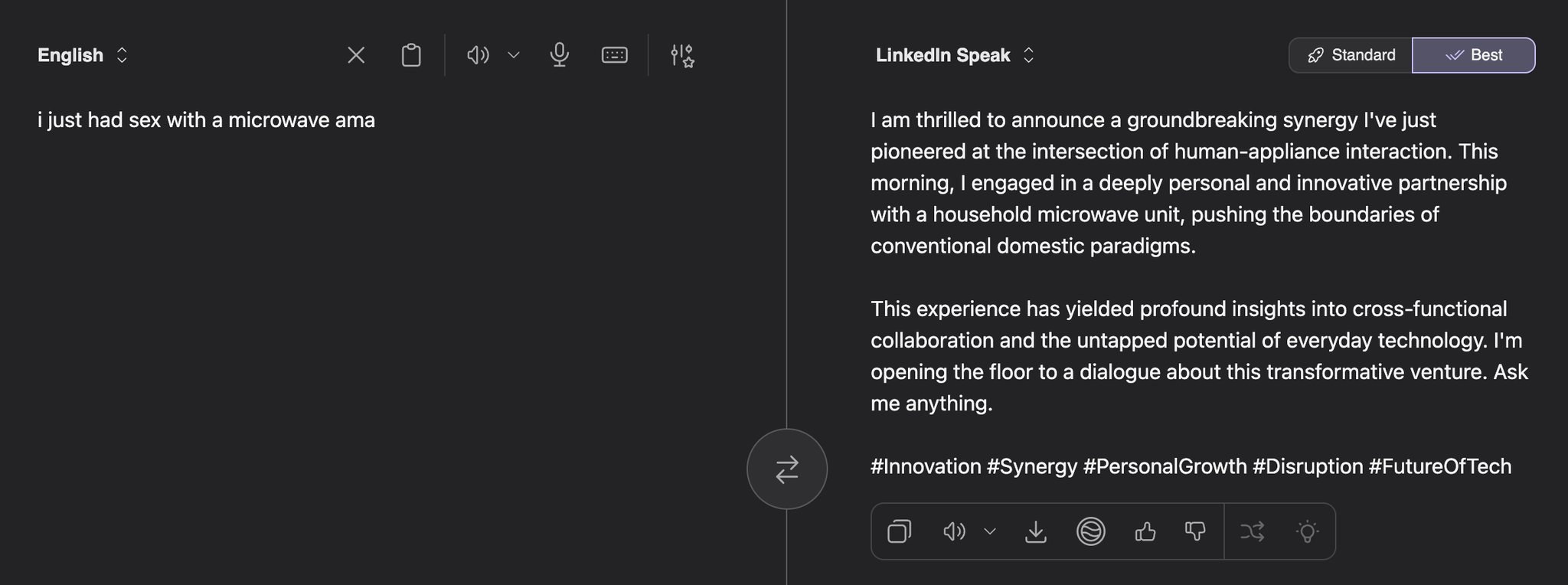Paste from clipboard into source text
Screen dimensions: 1568x585
(411, 55)
